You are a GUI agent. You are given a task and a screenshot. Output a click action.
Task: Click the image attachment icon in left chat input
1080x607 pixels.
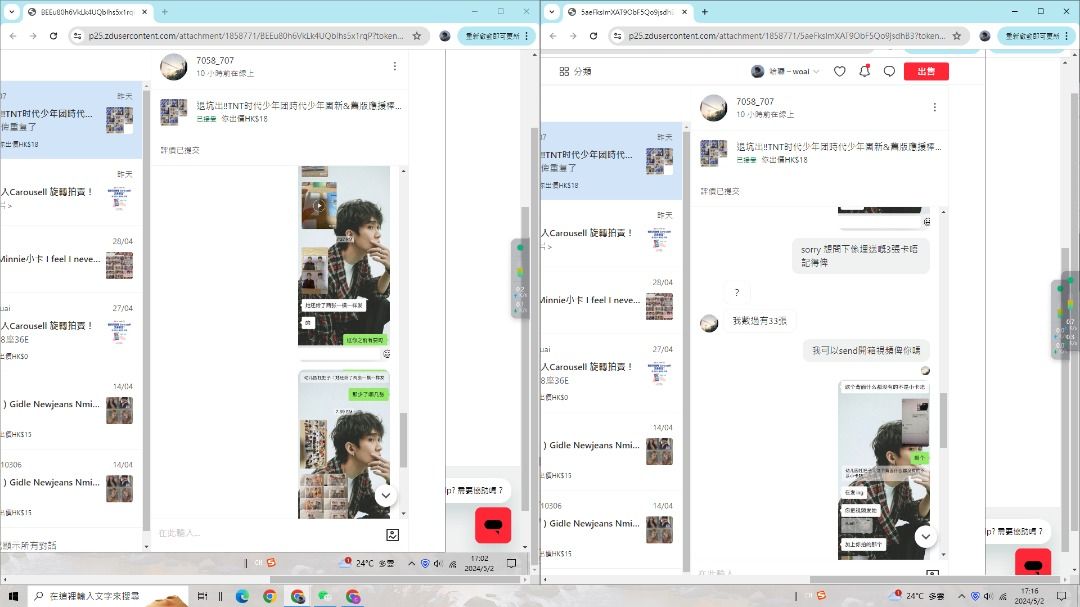(x=393, y=535)
